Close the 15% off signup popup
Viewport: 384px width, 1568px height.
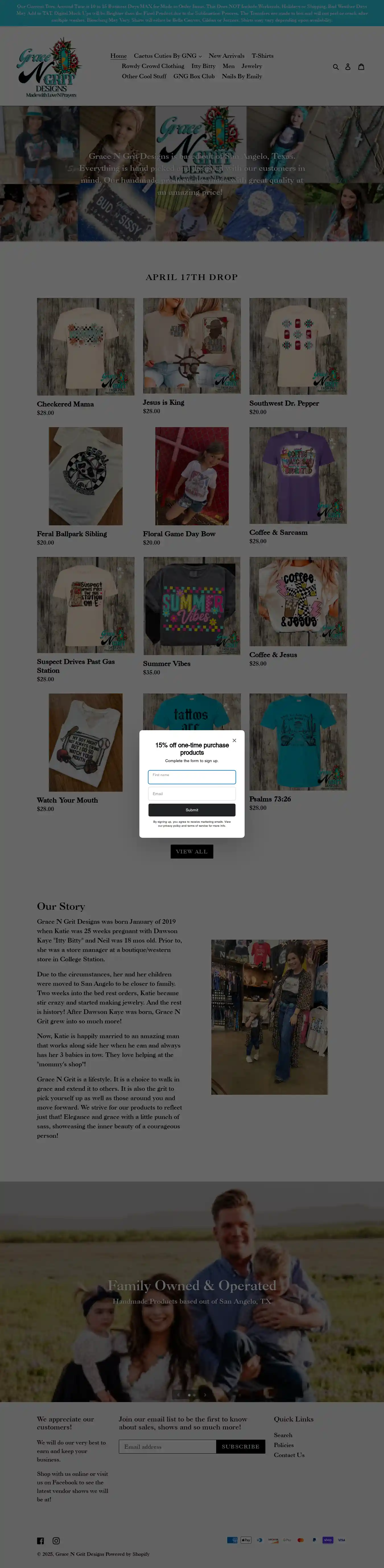(x=234, y=740)
